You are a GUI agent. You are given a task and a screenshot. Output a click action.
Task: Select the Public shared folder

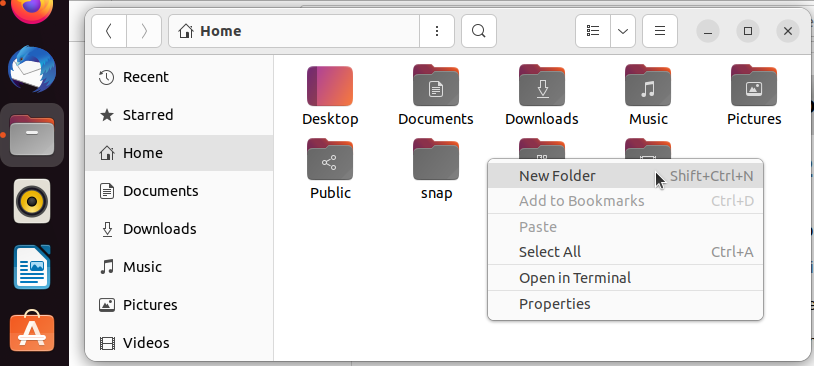(330, 159)
